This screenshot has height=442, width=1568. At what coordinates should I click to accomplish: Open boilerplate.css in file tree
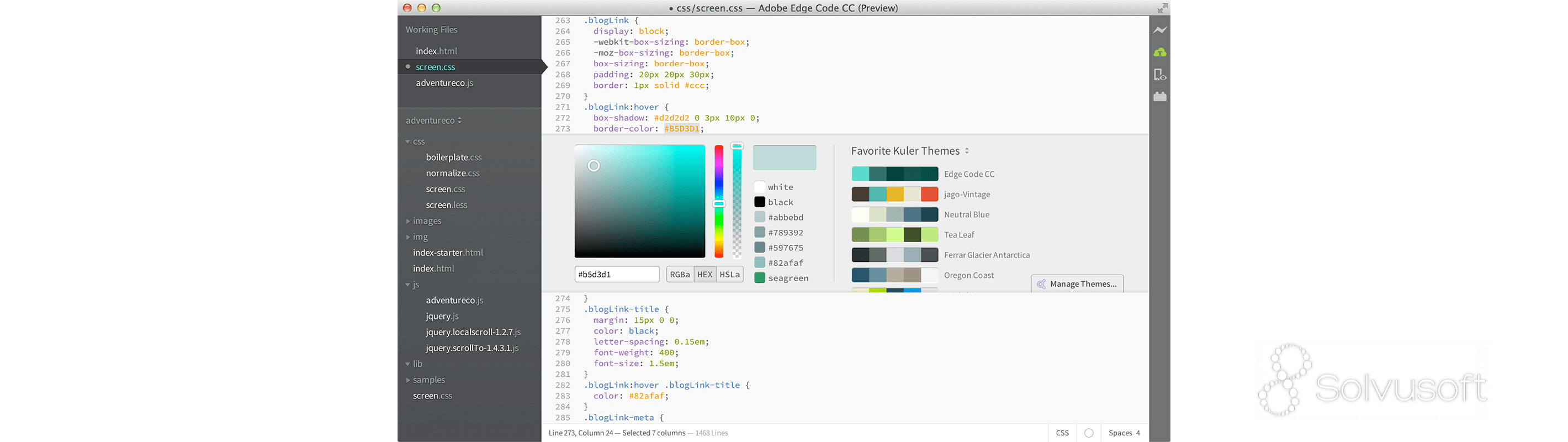pos(453,157)
